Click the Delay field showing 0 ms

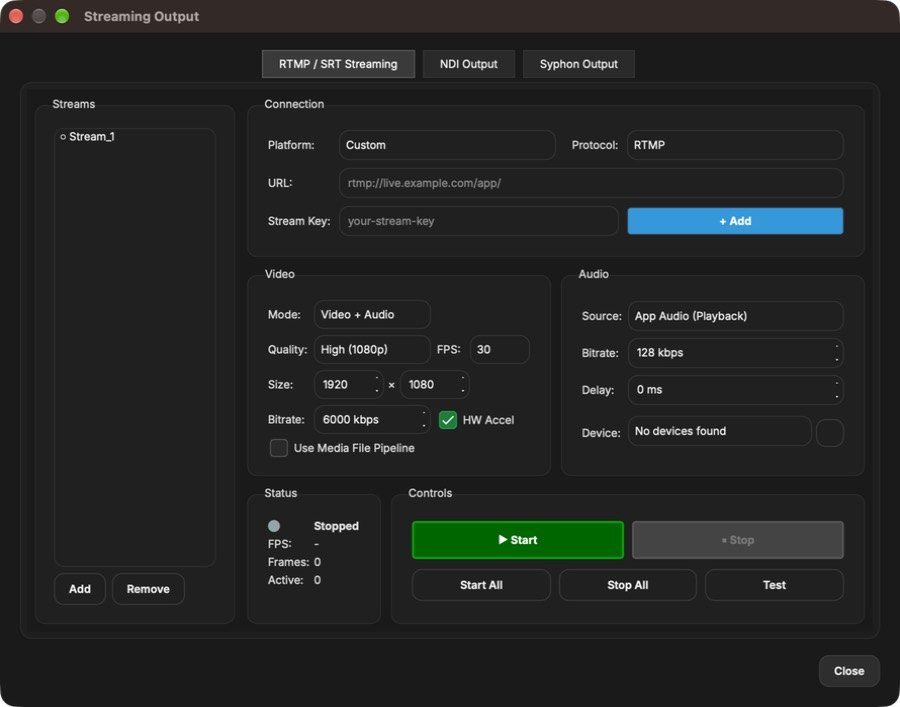pos(735,390)
